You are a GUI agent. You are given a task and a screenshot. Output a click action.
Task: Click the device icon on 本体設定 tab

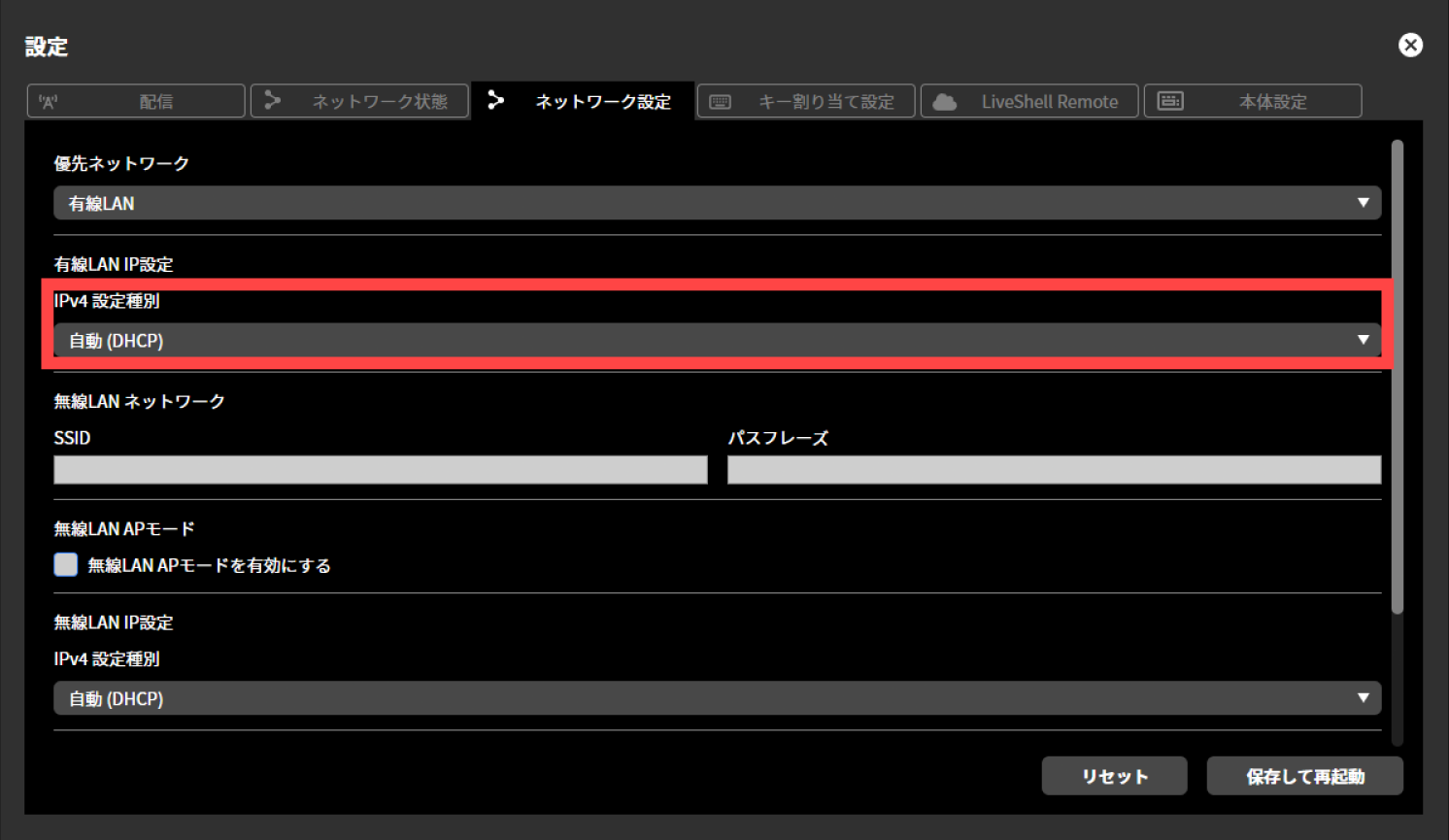pyautogui.click(x=1170, y=100)
